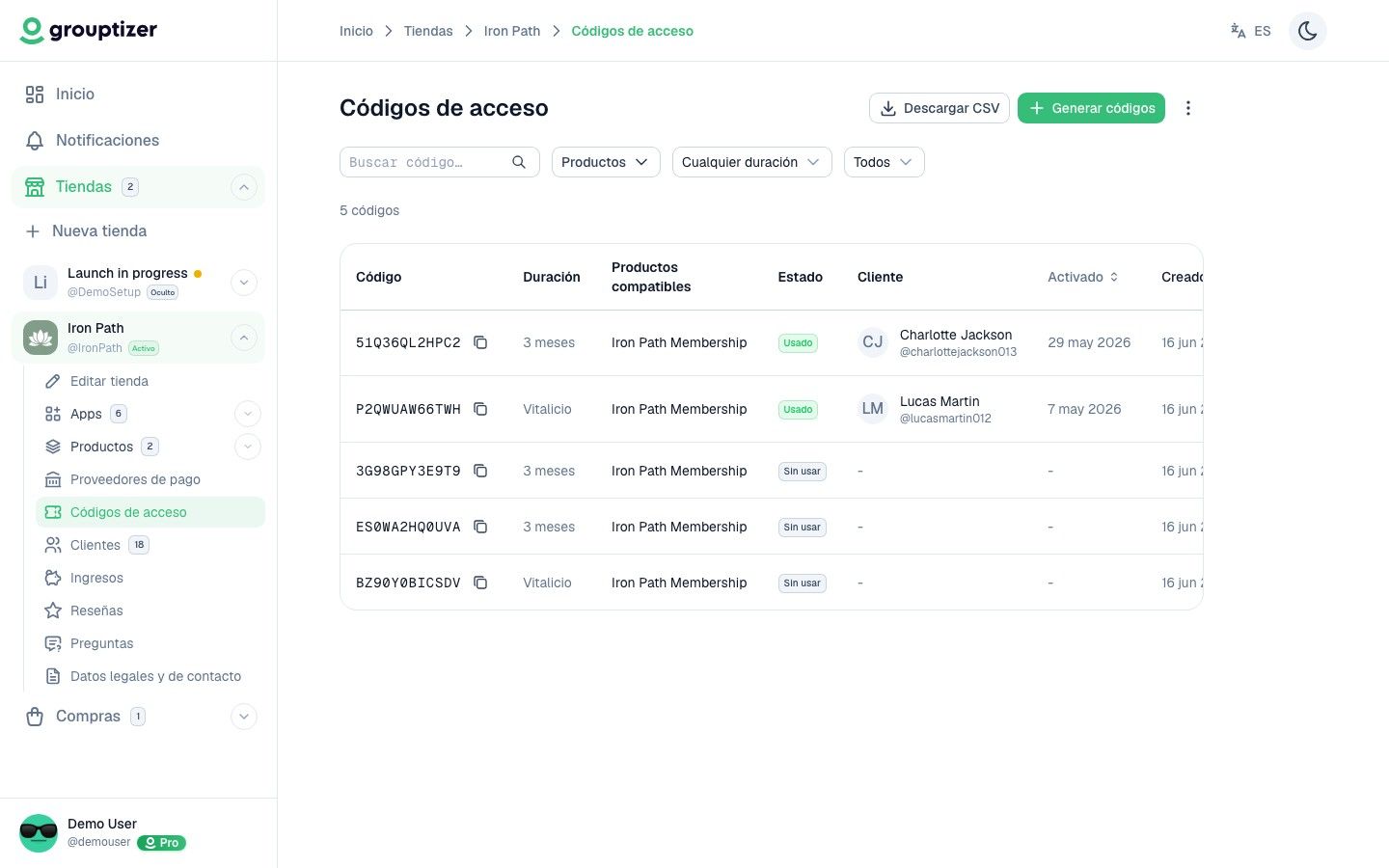The height and width of the screenshot is (868, 1389).
Task: Click the Pro badge
Action: tap(162, 843)
